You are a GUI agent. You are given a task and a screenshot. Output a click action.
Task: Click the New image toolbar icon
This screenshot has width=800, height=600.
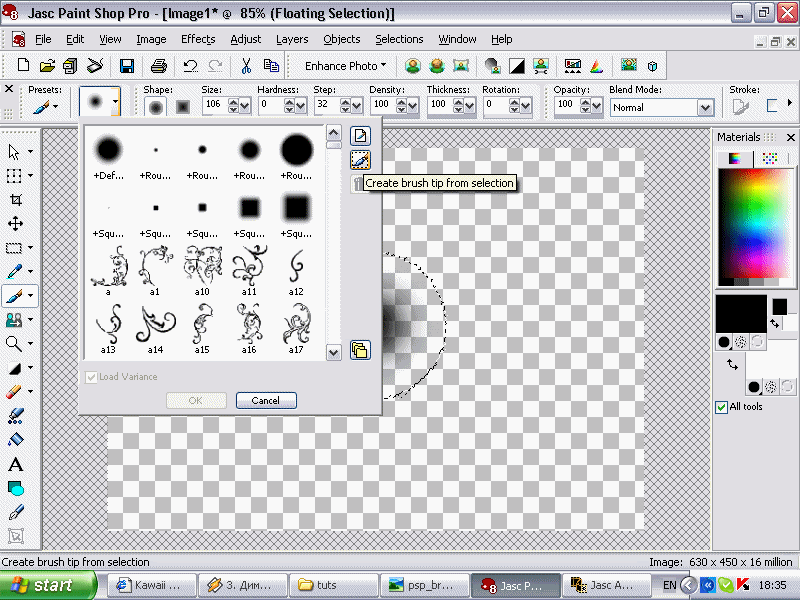[23, 65]
